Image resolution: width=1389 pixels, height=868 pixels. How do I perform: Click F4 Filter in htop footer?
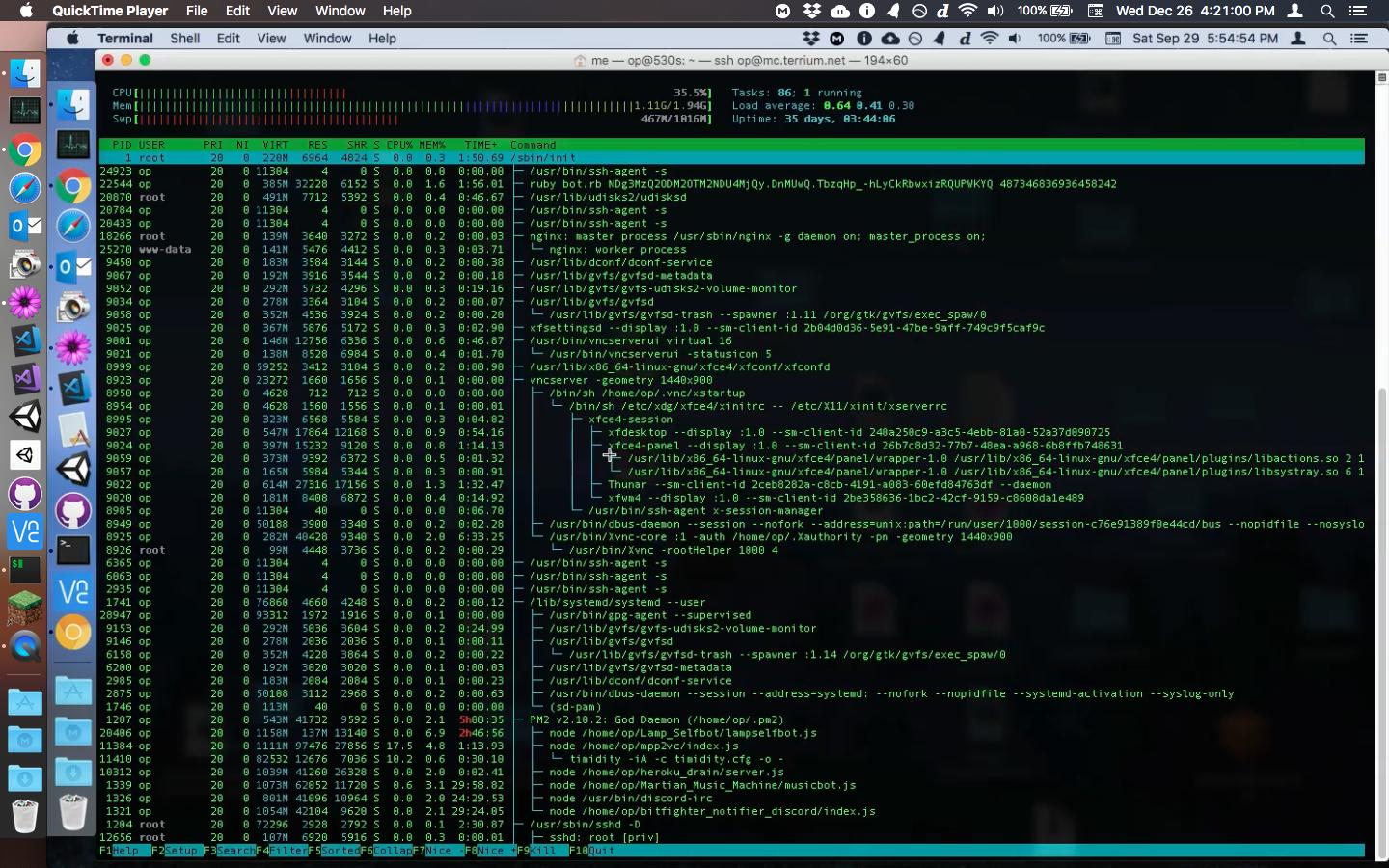click(x=281, y=851)
